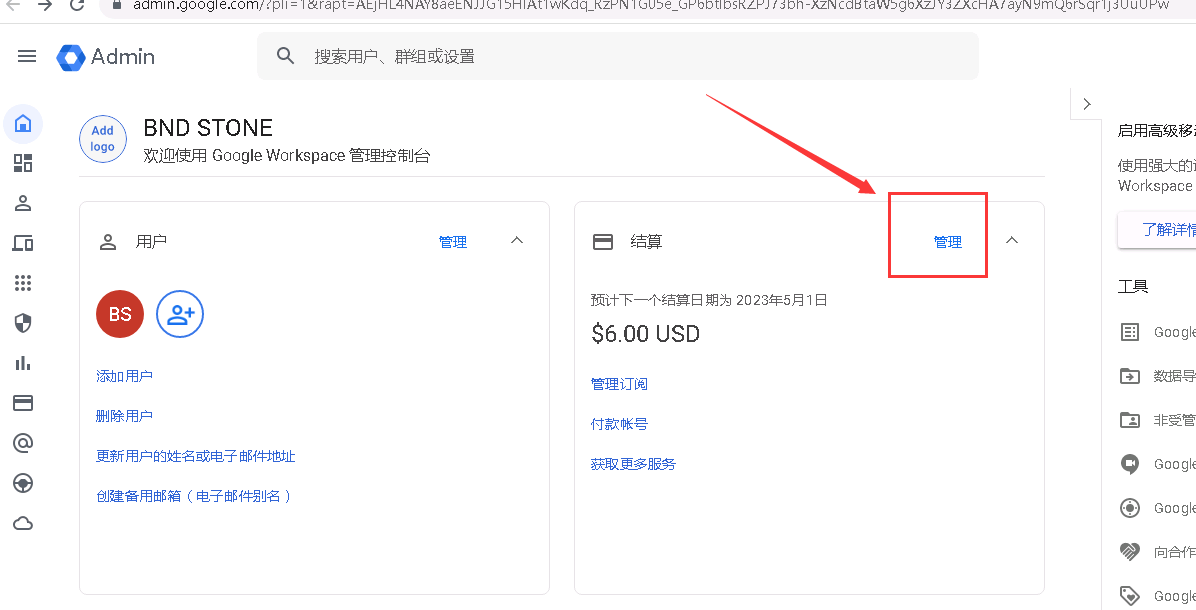1196x610 pixels.
Task: Click the search magnifier icon
Action: 285,56
